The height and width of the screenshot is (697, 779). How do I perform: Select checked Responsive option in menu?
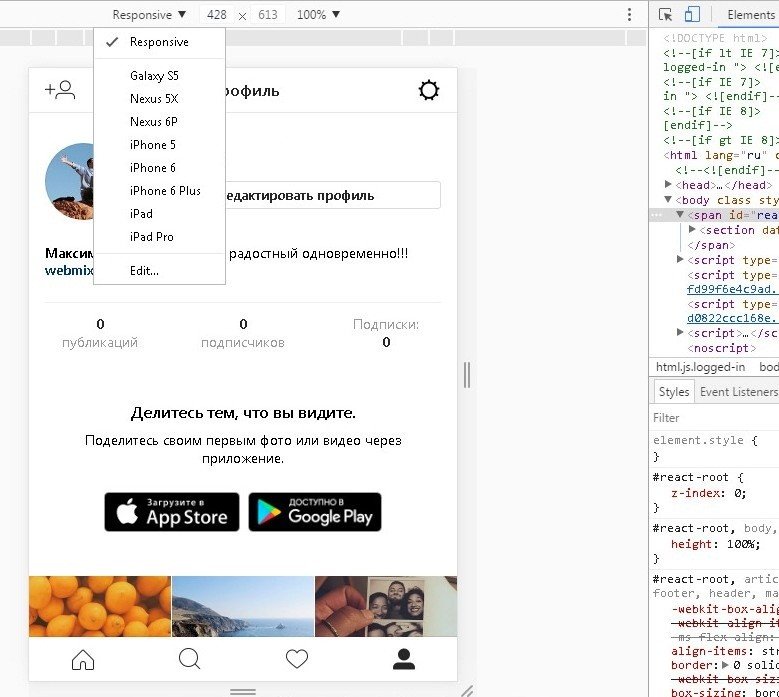[x=158, y=42]
